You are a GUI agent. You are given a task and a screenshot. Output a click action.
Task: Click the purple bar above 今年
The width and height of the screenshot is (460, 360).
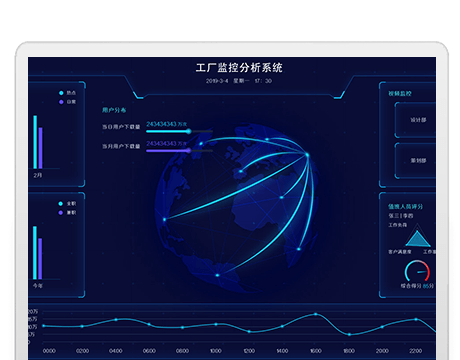tap(40, 259)
